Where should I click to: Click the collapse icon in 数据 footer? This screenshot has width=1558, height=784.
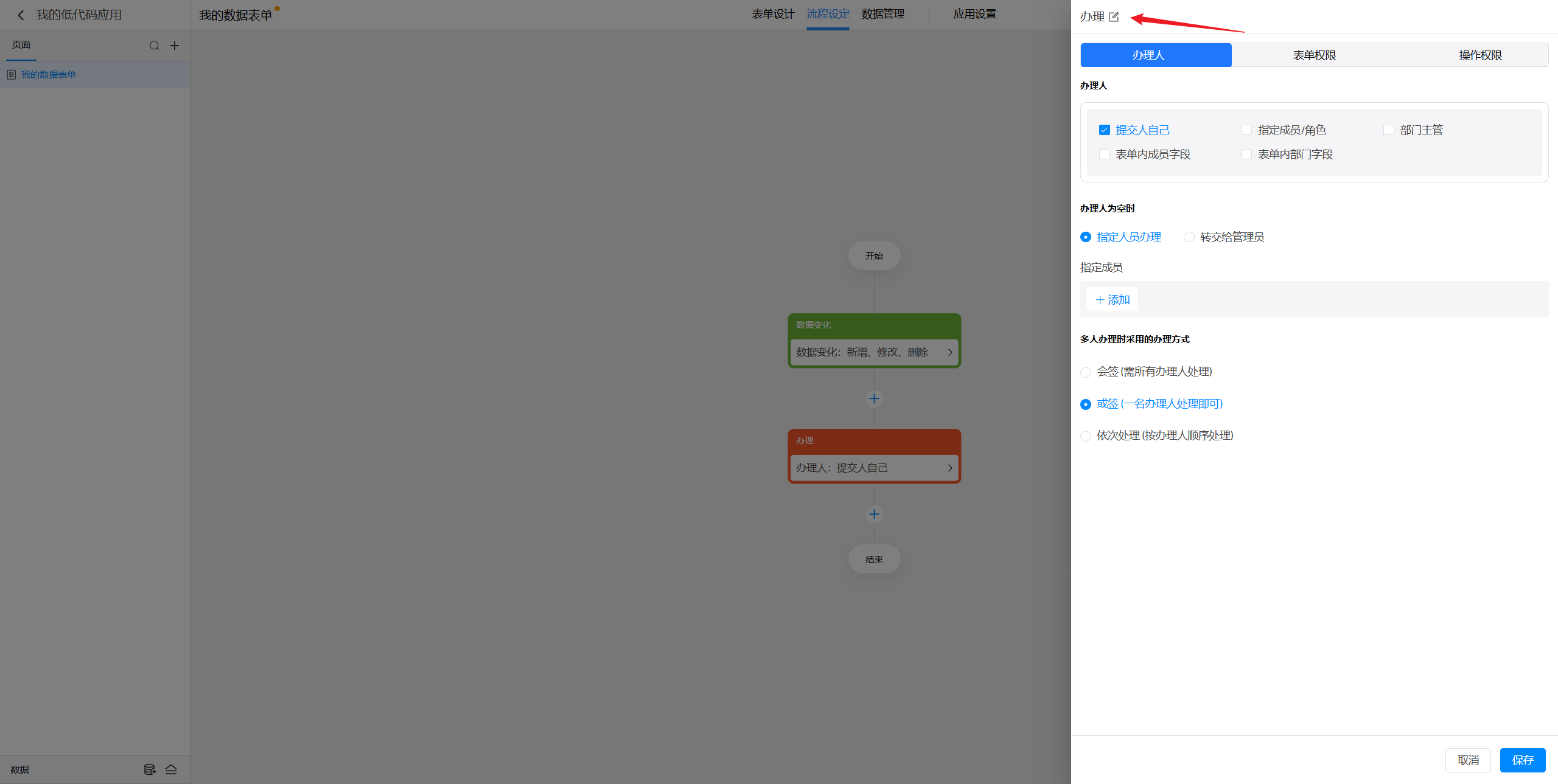point(171,769)
